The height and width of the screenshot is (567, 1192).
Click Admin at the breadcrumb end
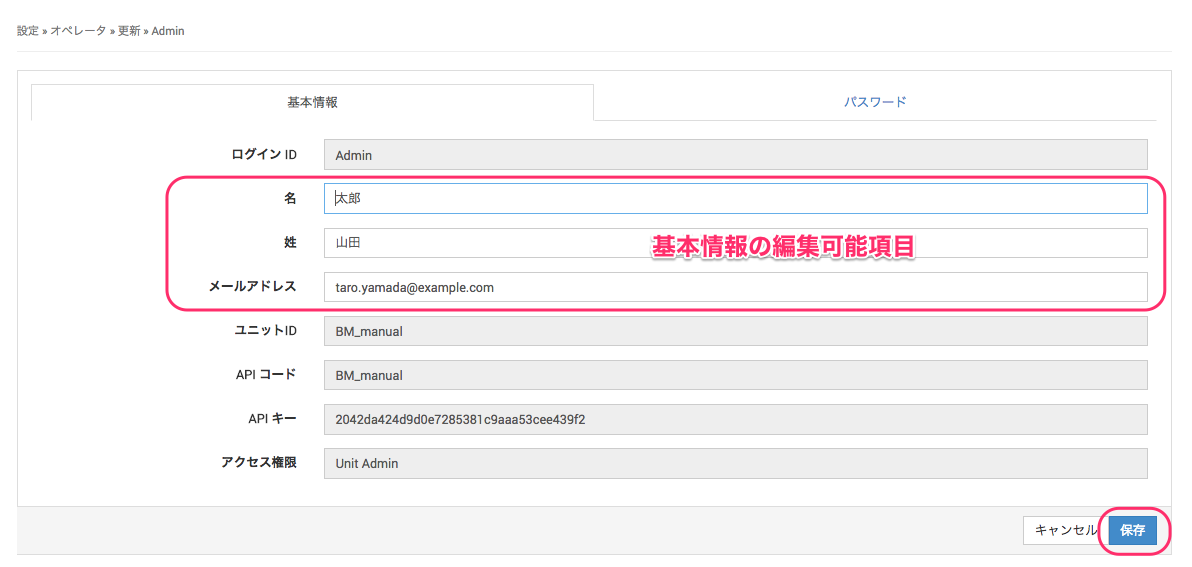(168, 31)
